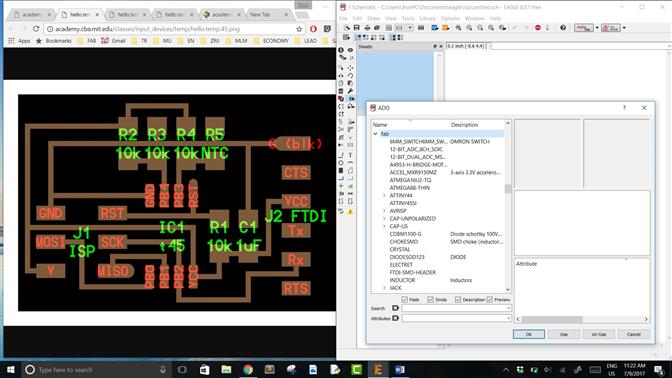
Task: Click the Cancel button in ADD dialog
Action: point(633,334)
